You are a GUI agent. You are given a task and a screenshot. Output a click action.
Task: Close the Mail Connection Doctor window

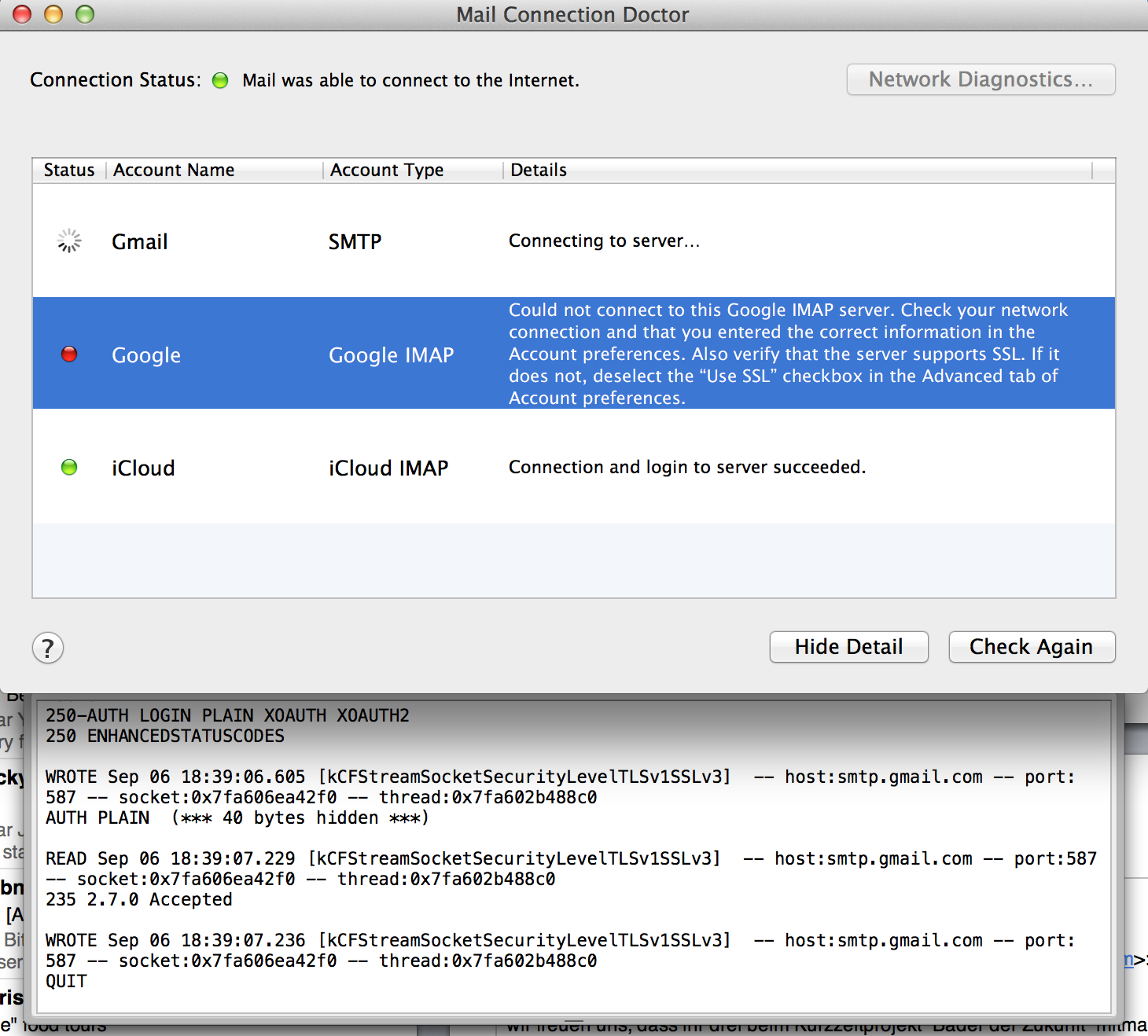point(22,14)
